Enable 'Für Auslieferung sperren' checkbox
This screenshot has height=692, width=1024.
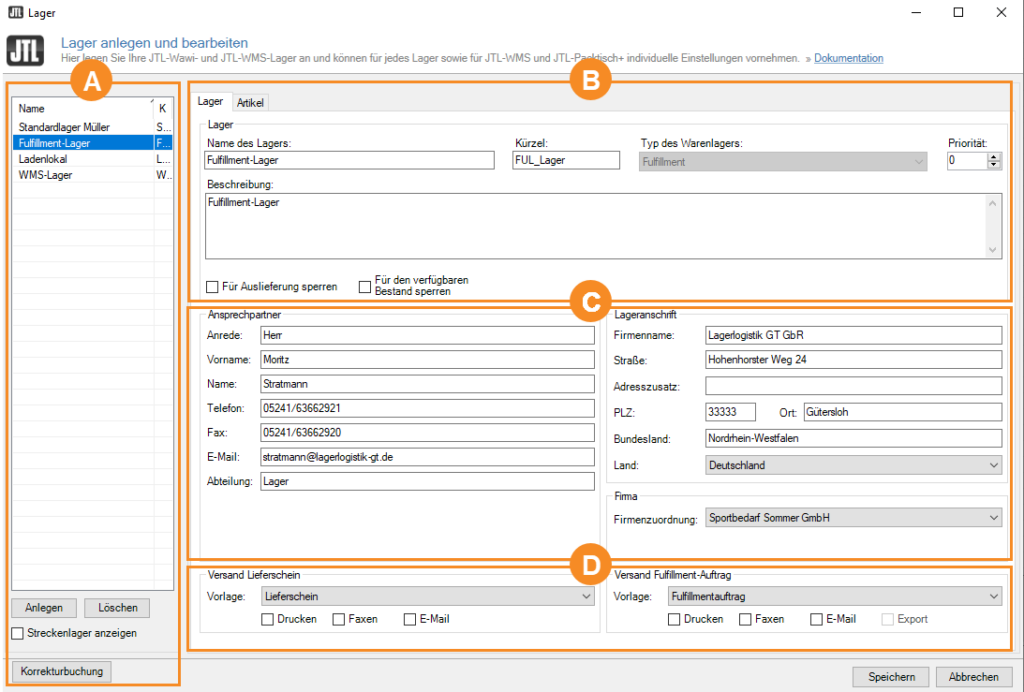tap(212, 287)
